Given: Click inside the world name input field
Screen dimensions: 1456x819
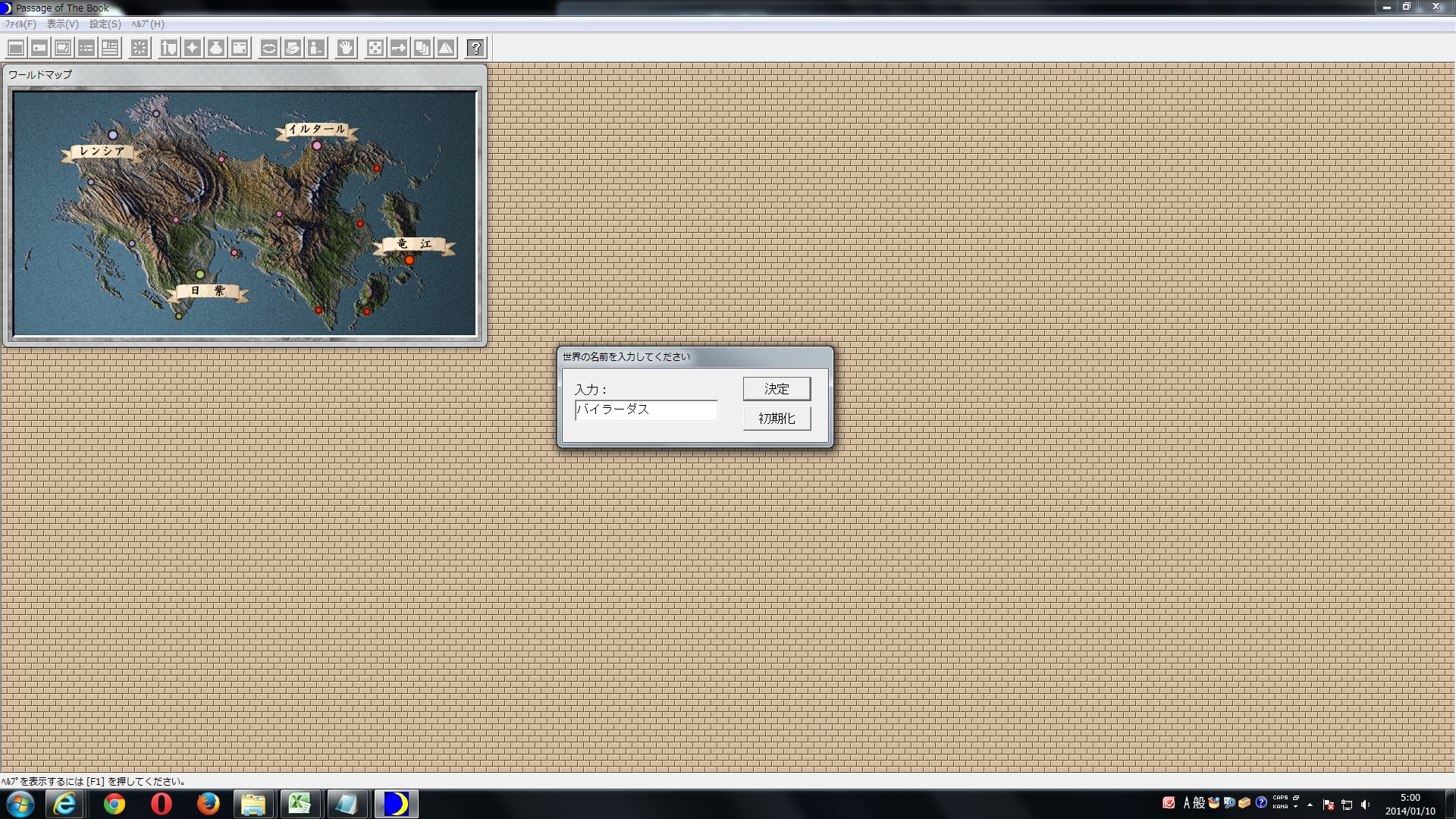Looking at the screenshot, I should [x=645, y=409].
